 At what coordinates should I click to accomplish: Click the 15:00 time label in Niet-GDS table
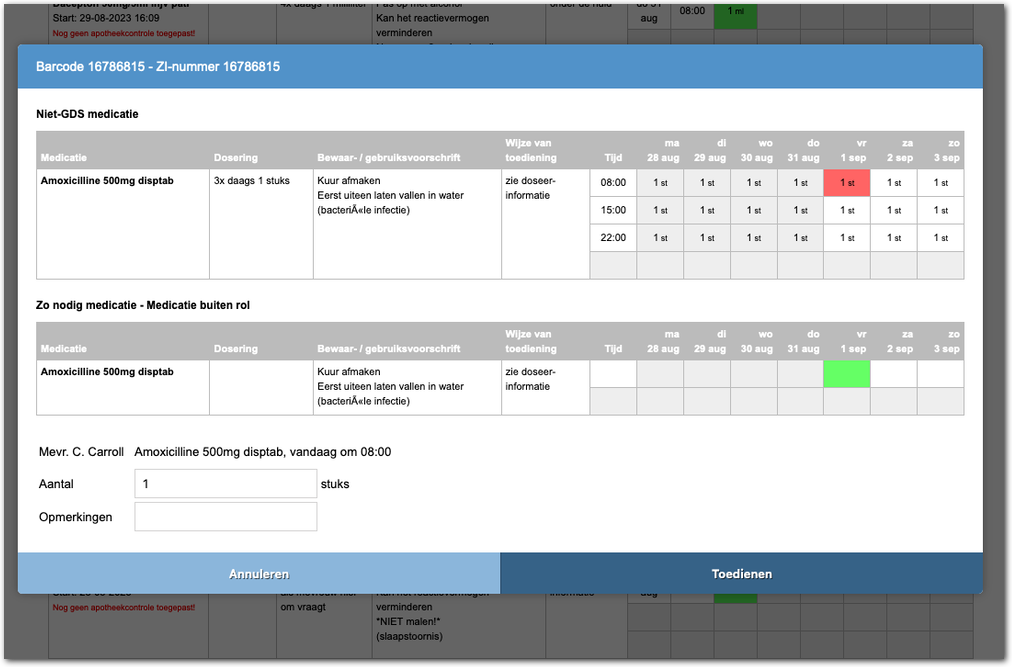613,211
